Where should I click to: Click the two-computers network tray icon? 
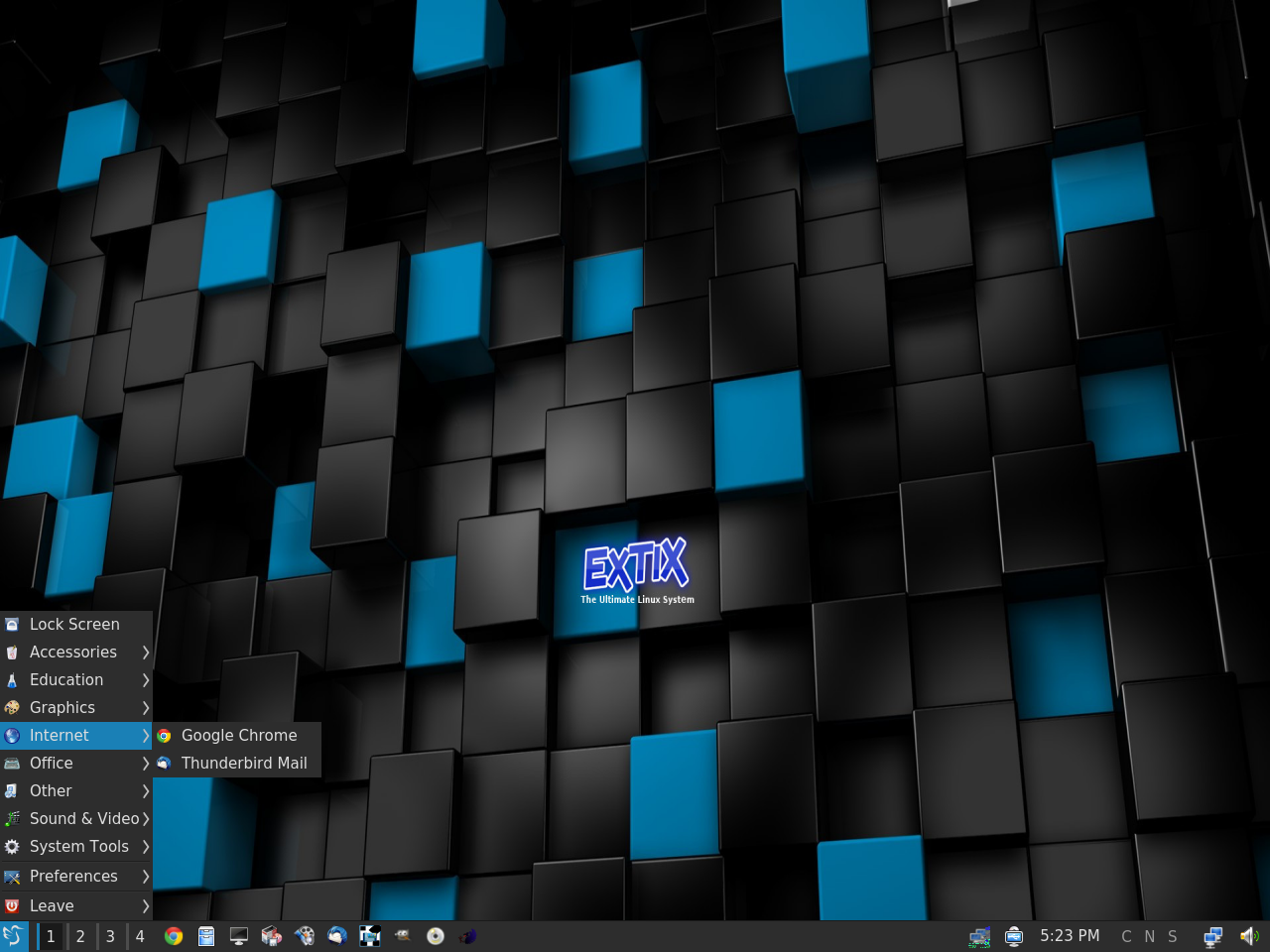point(1213,936)
